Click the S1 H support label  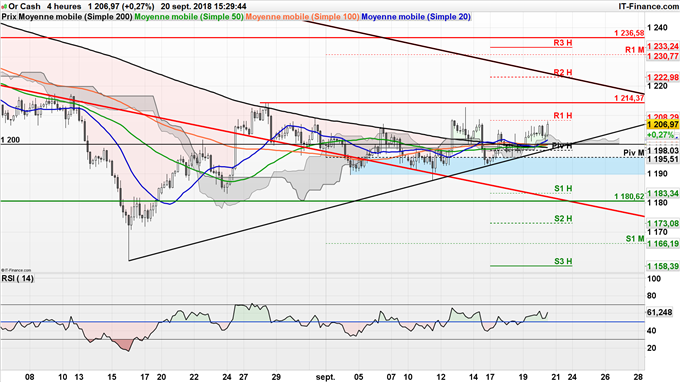563,188
